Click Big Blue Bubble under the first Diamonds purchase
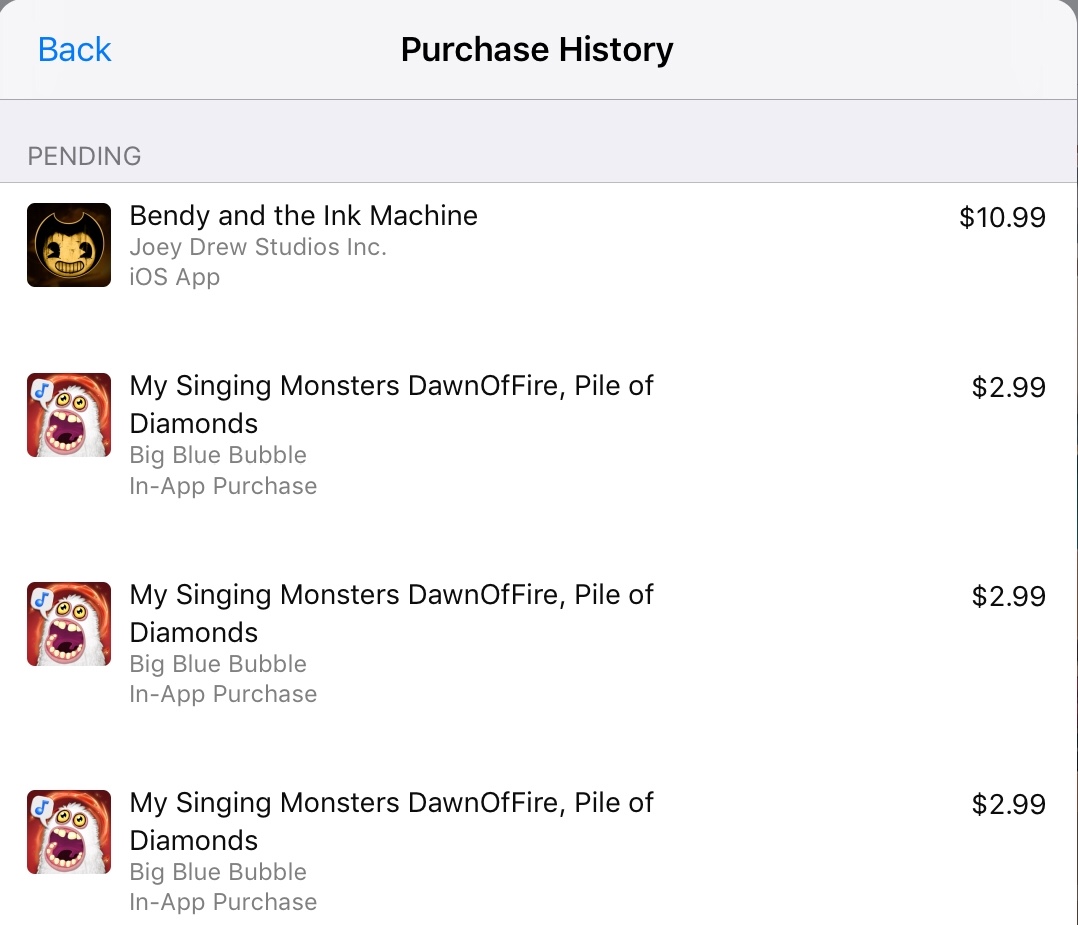Image resolution: width=1078 pixels, height=925 pixels. click(218, 455)
